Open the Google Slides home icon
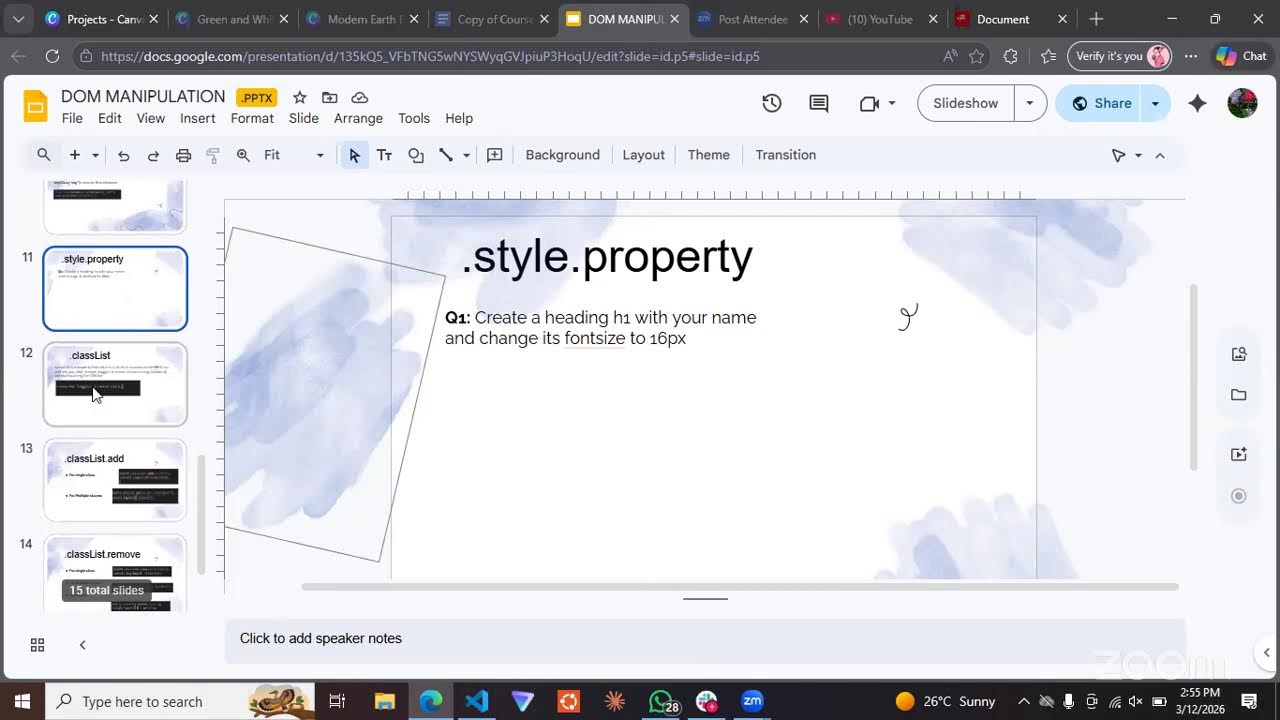 pos(36,106)
